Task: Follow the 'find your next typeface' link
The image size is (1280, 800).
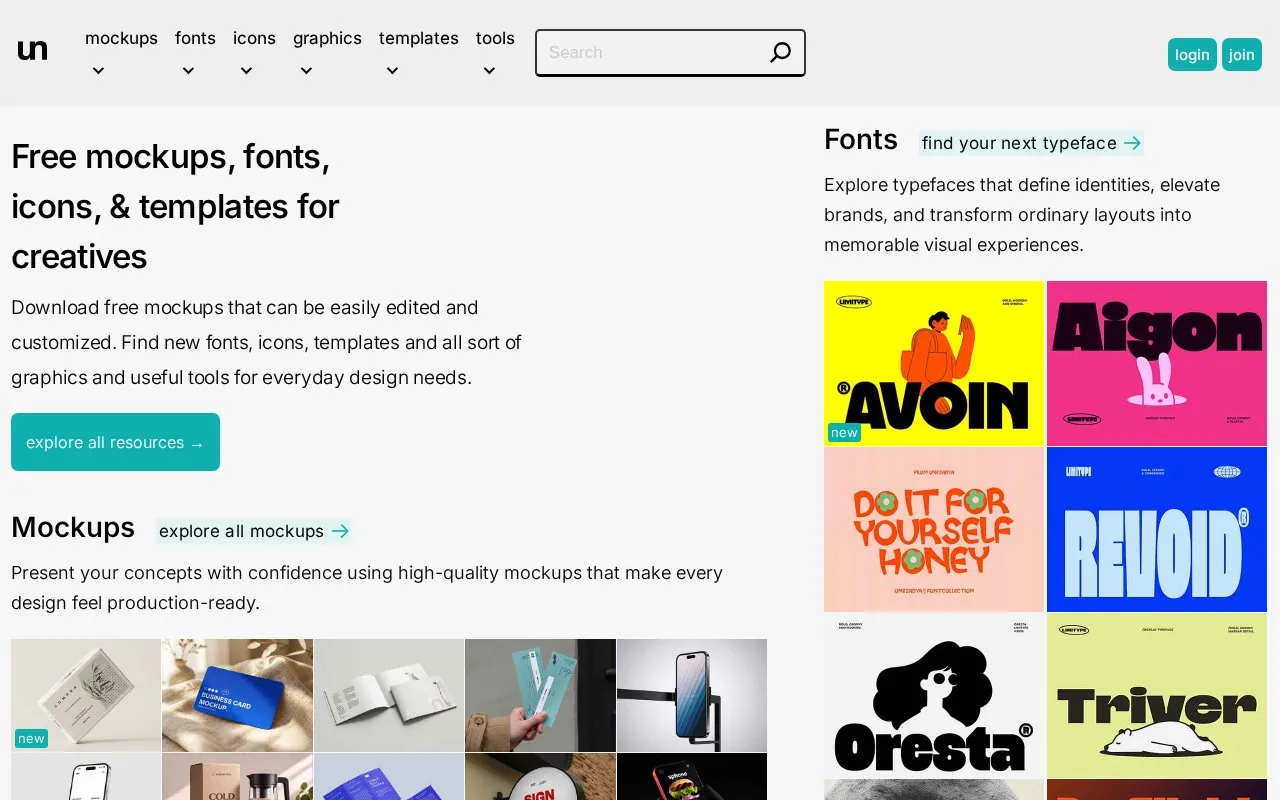Action: [x=1031, y=143]
